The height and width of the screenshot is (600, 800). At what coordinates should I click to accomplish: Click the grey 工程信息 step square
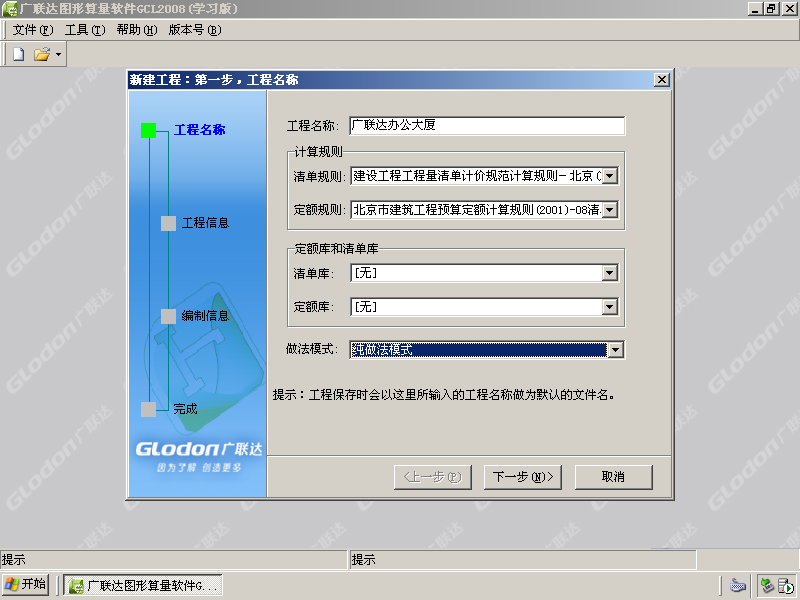(x=168, y=223)
